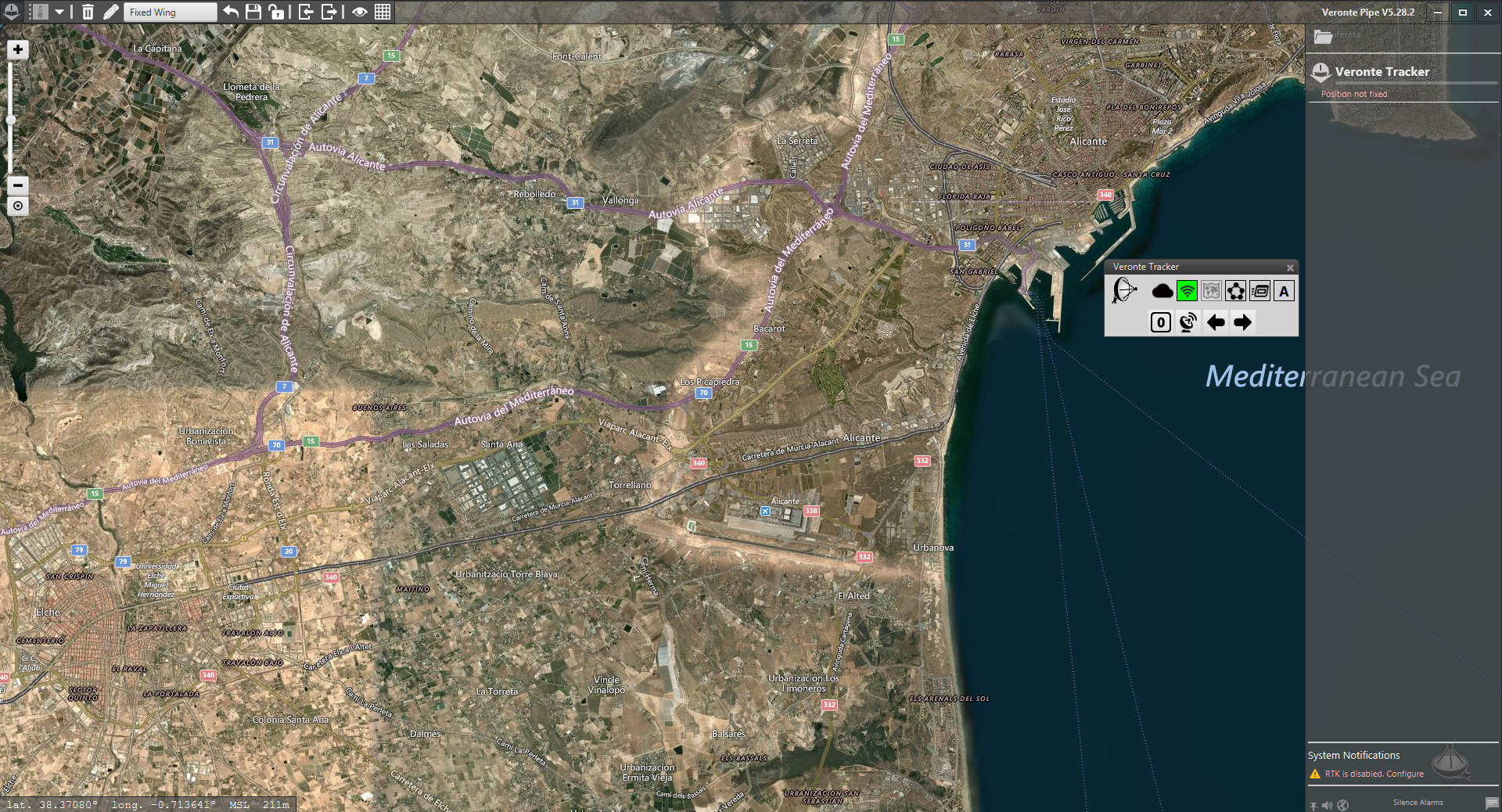The height and width of the screenshot is (812, 1502).
Task: Open the Veronte main menu icon
Action: [x=12, y=12]
